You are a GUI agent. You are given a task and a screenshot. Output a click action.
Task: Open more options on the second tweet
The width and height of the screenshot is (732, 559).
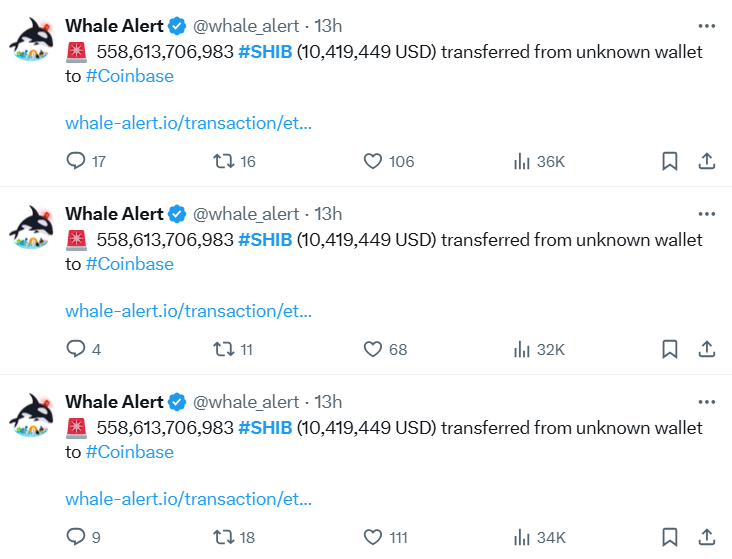pos(706,213)
